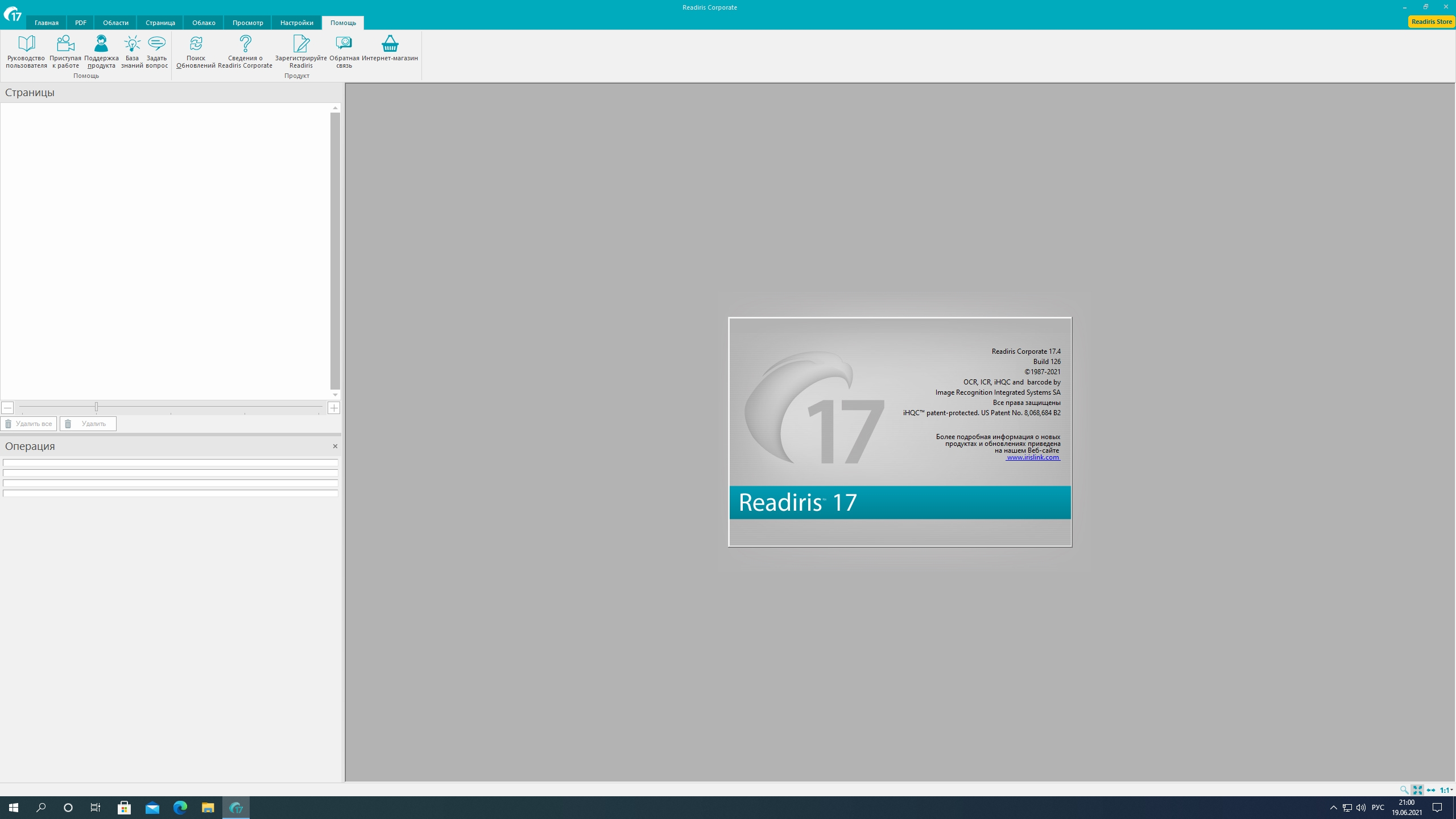The image size is (1456, 819).
Task: Click the Приступая к работе icon
Action: pyautogui.click(x=65, y=44)
